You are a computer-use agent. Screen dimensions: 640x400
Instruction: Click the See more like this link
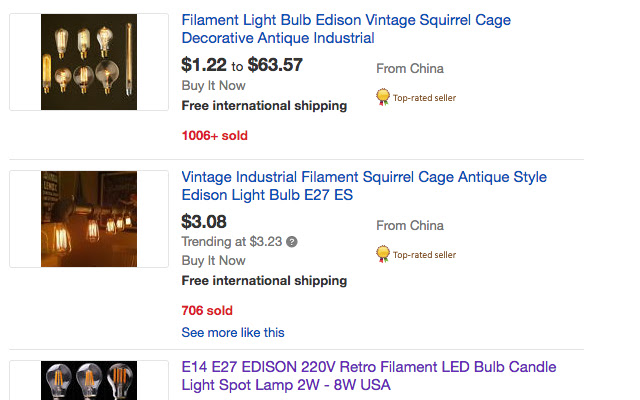[x=233, y=332]
